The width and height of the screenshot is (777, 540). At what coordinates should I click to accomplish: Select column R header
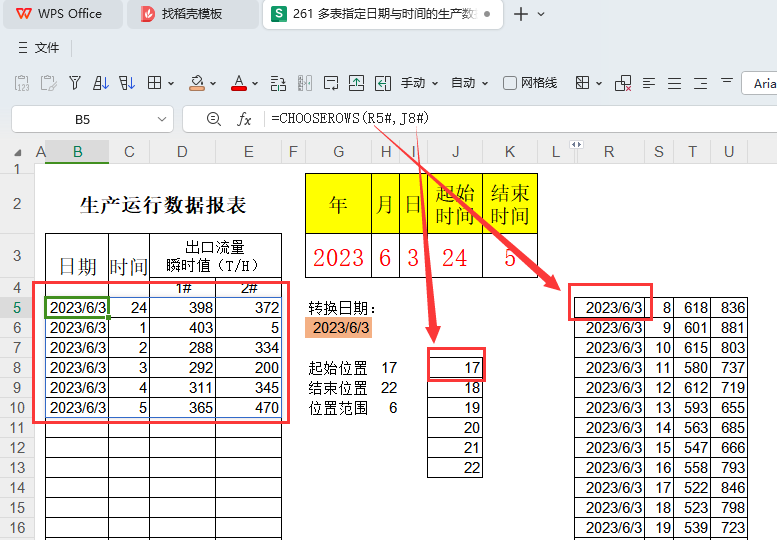[610, 152]
